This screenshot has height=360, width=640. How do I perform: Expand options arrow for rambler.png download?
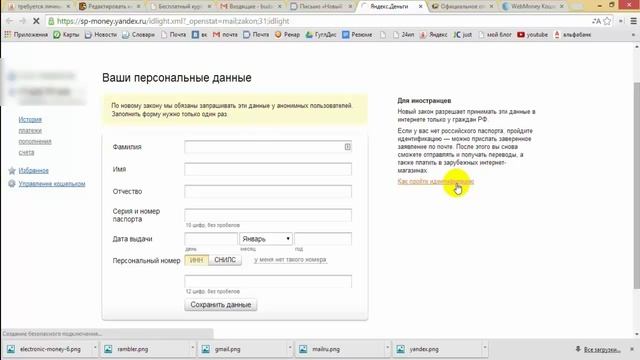click(192, 349)
